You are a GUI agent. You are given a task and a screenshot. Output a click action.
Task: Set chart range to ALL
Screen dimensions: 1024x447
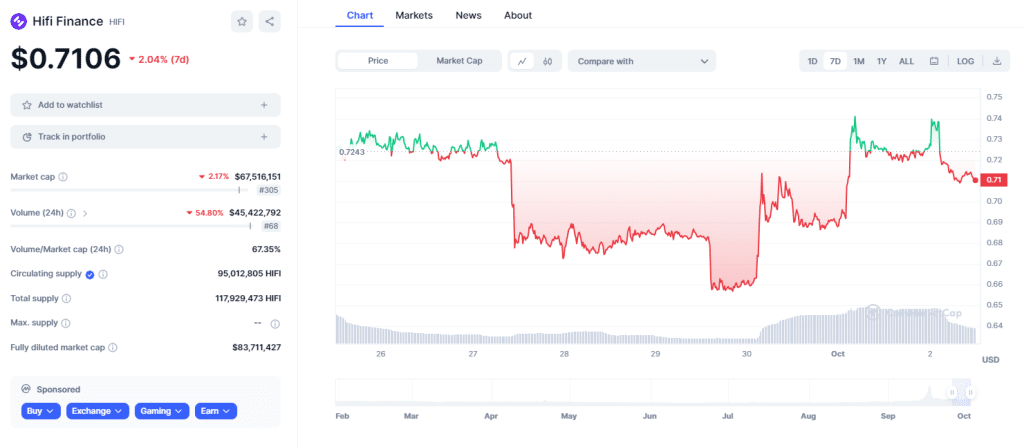pyautogui.click(x=906, y=61)
